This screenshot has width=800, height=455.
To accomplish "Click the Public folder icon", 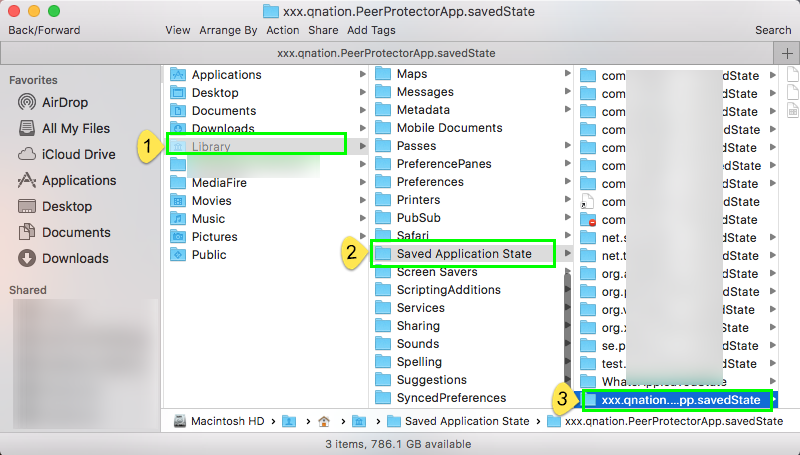I will (x=178, y=255).
